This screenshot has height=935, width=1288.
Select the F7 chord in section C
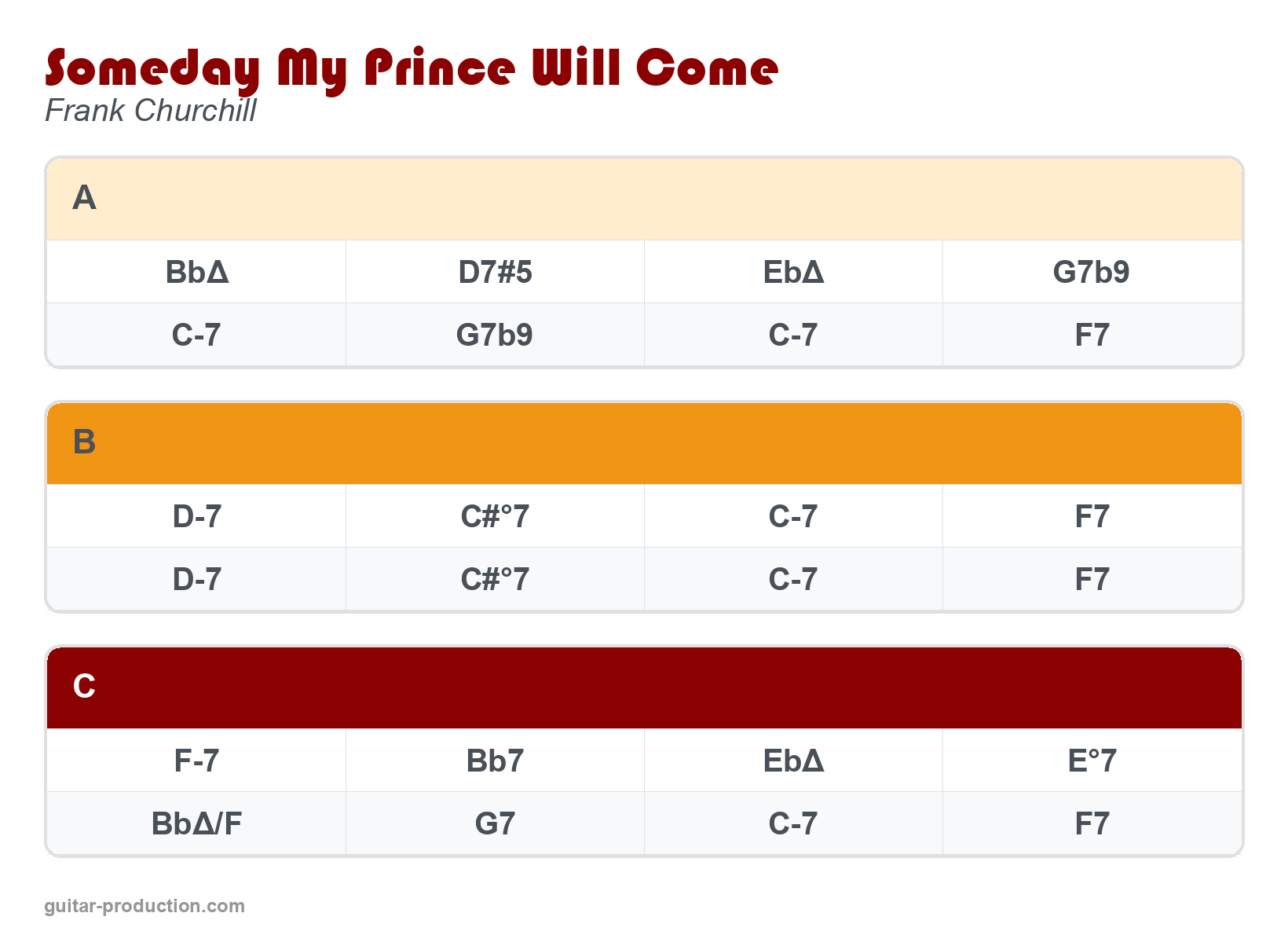click(1092, 823)
